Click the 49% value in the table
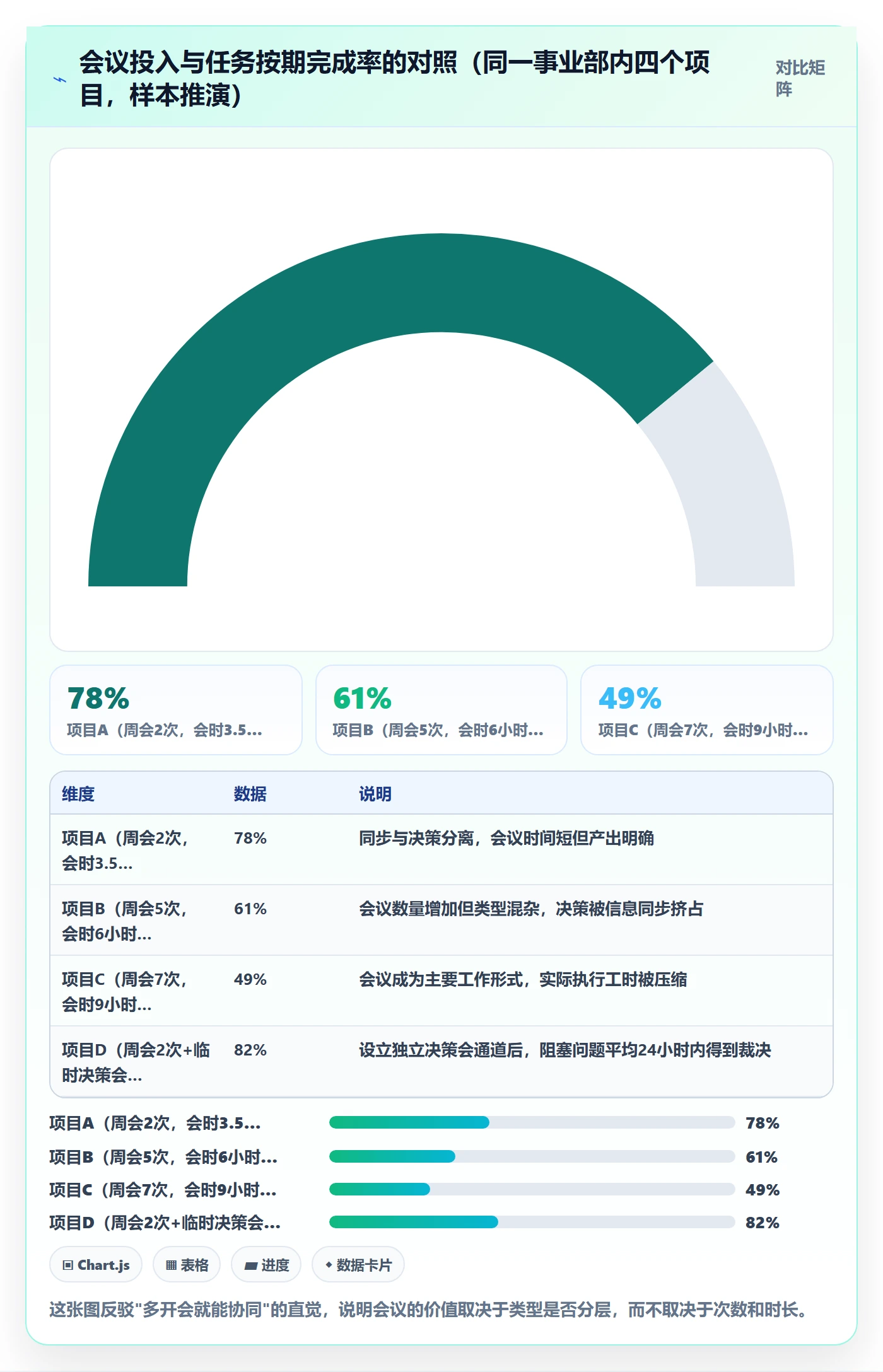This screenshot has height=1372, width=883. point(250,979)
